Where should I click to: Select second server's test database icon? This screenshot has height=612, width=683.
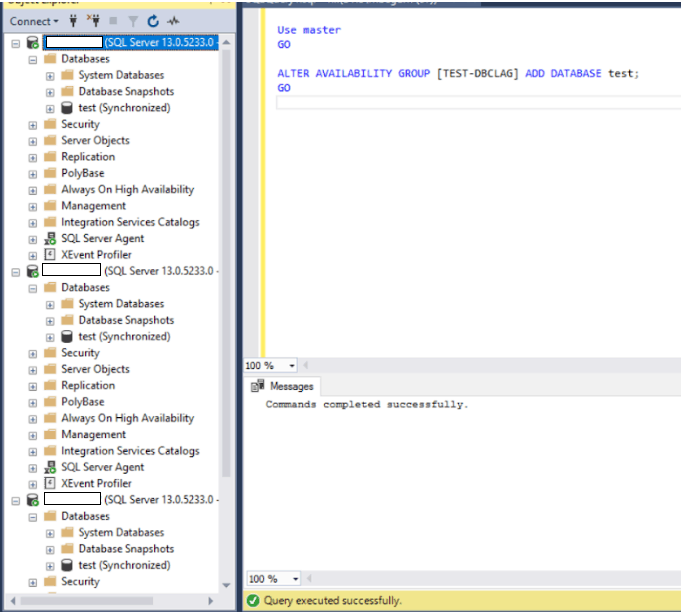click(67, 336)
